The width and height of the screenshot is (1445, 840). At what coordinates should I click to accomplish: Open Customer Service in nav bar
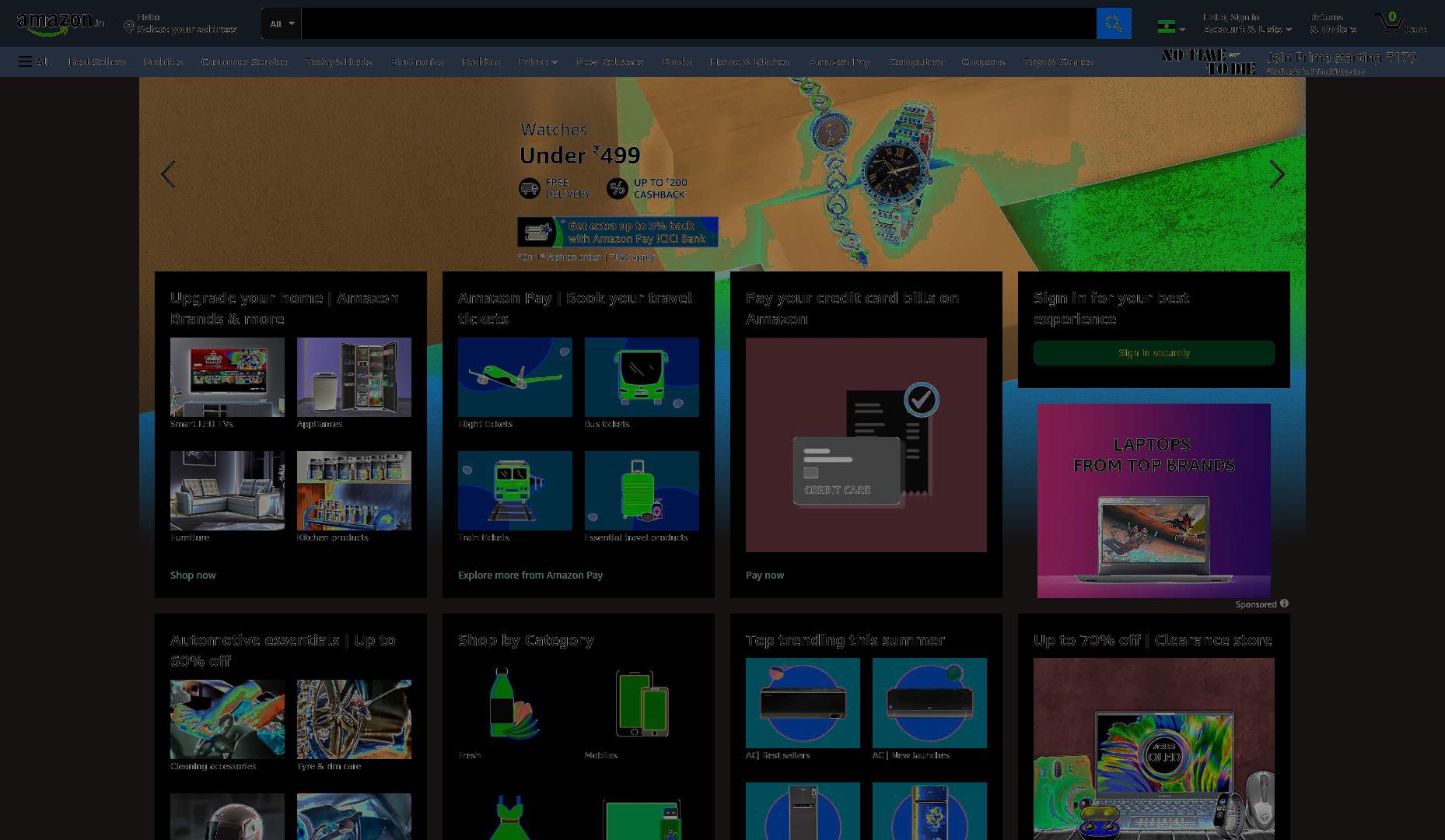point(244,61)
